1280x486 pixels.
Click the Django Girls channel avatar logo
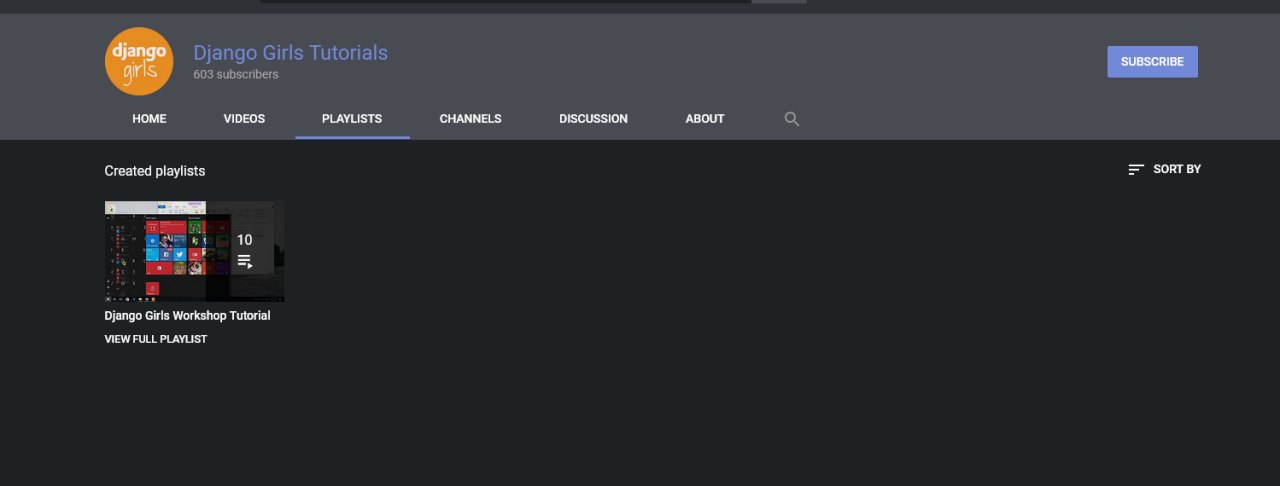click(x=139, y=61)
